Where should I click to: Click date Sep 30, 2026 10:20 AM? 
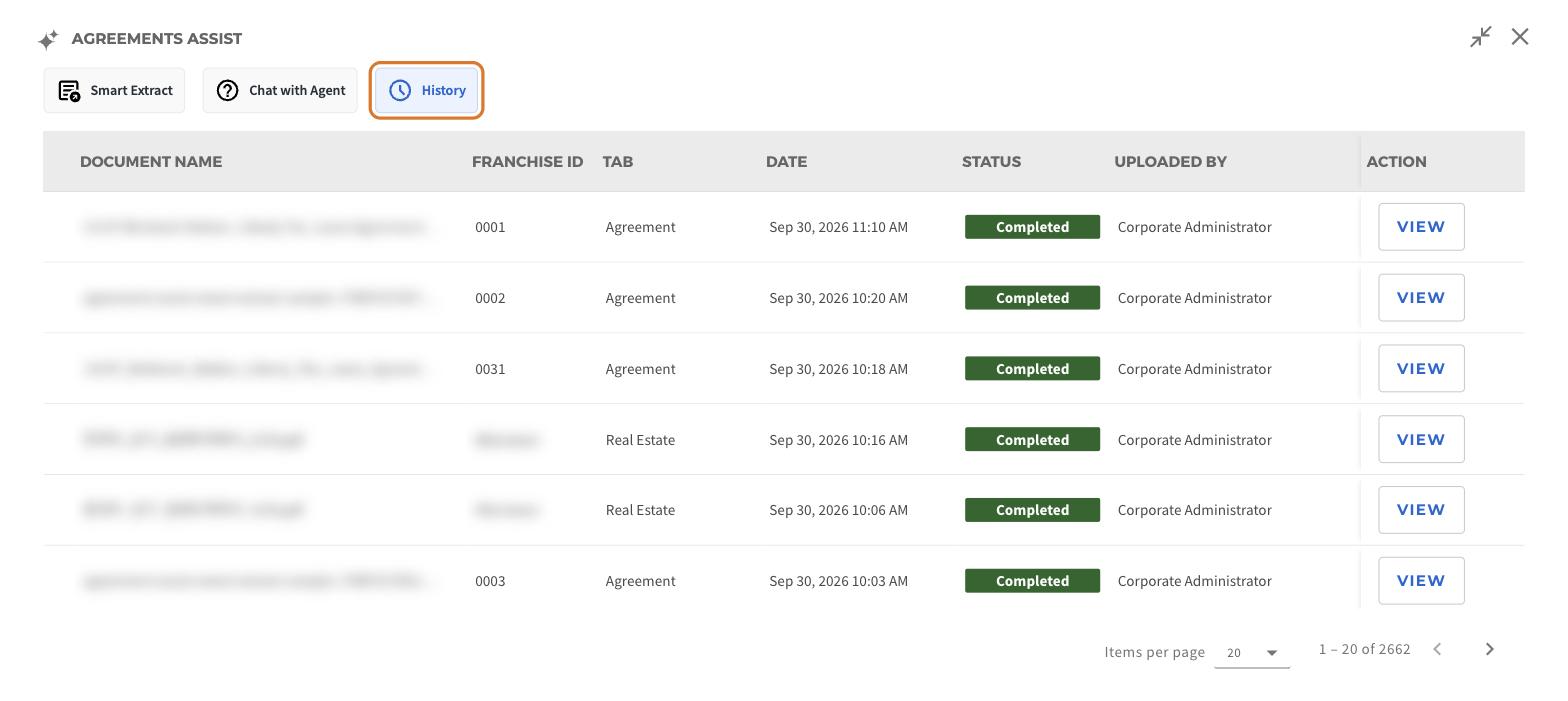pyautogui.click(x=839, y=298)
